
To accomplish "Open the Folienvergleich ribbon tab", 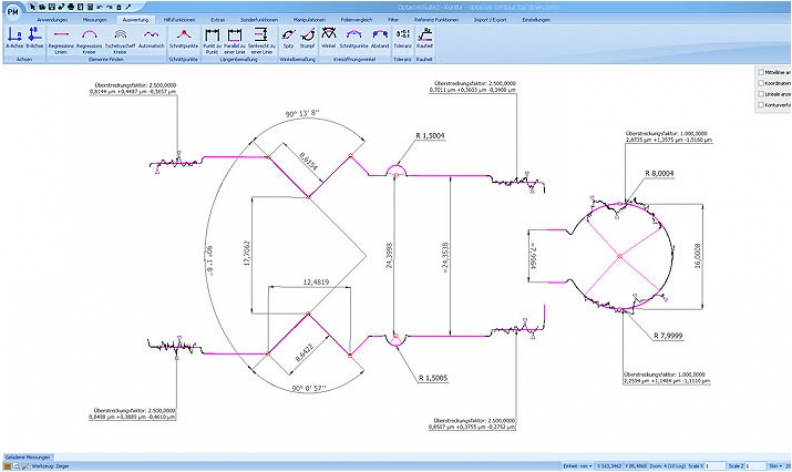I will coord(357,20).
